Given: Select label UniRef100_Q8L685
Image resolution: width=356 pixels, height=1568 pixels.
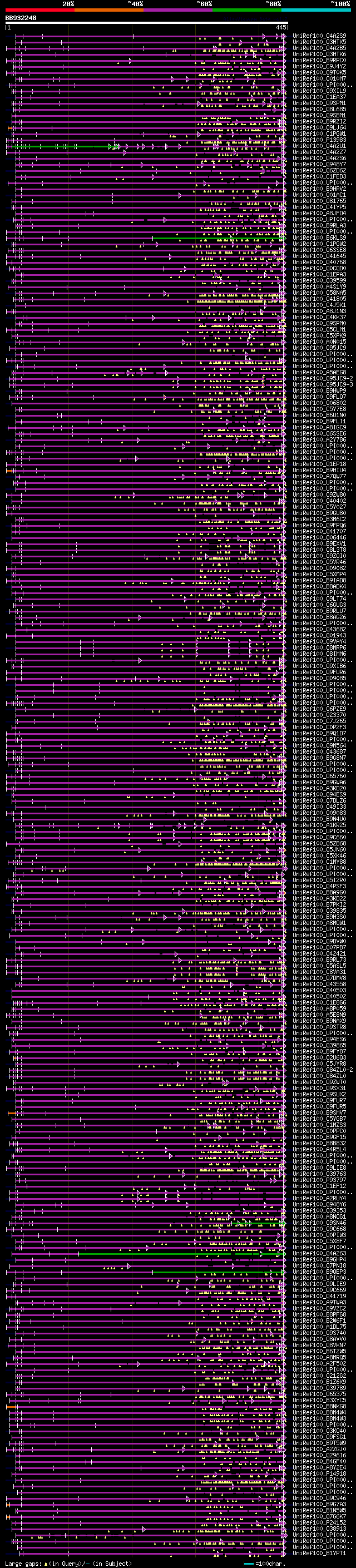Looking at the screenshot, I should click(x=319, y=110).
